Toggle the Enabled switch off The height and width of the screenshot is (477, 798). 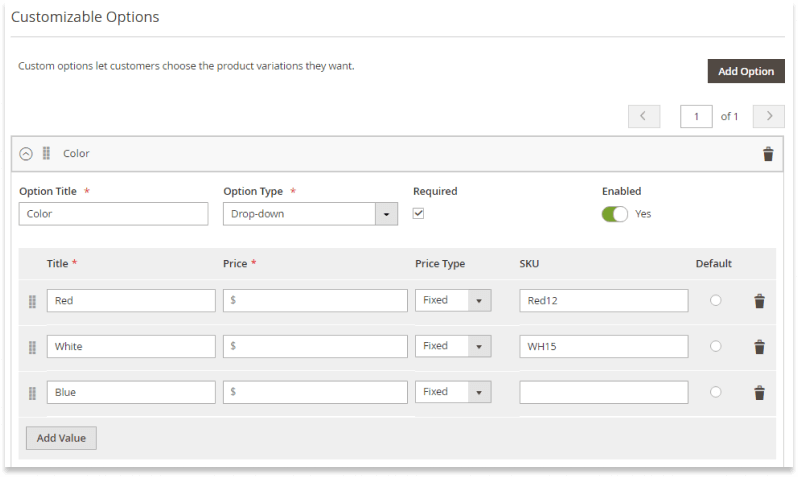pyautogui.click(x=614, y=214)
